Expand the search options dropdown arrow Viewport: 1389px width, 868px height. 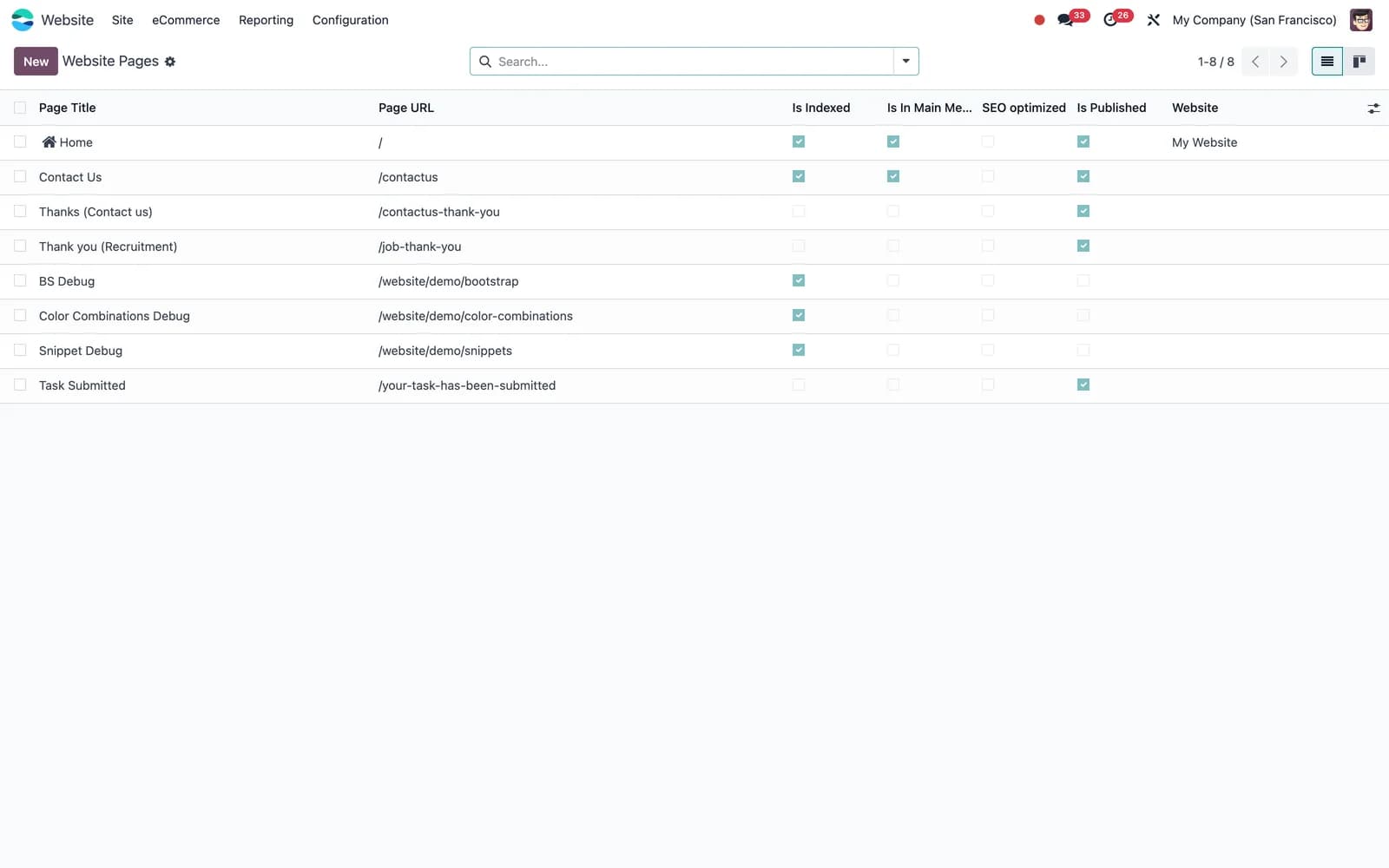[905, 61]
